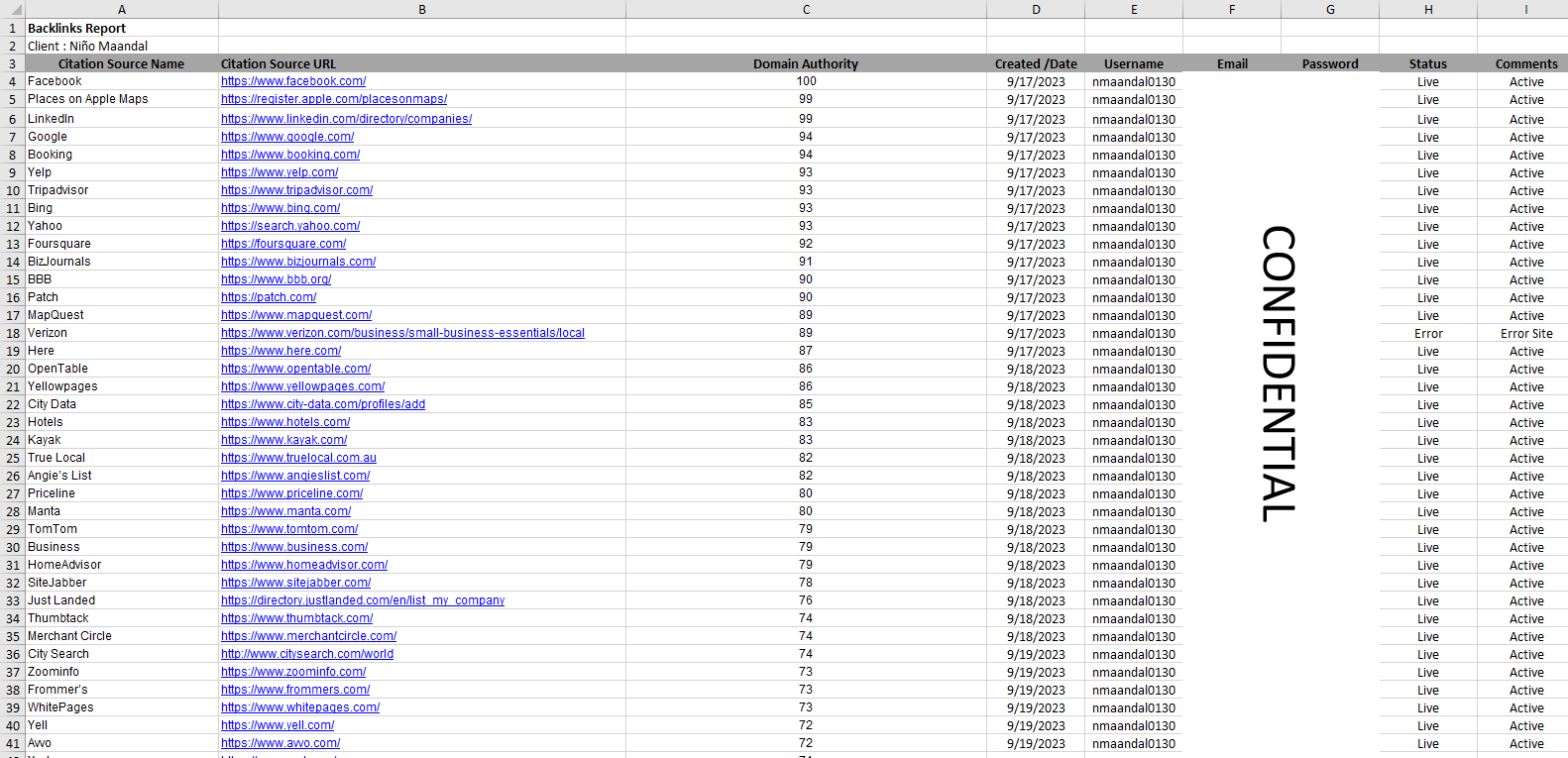Image resolution: width=1568 pixels, height=758 pixels.
Task: Select the 'Client : Niño Maandal' cell
Action: [x=121, y=46]
